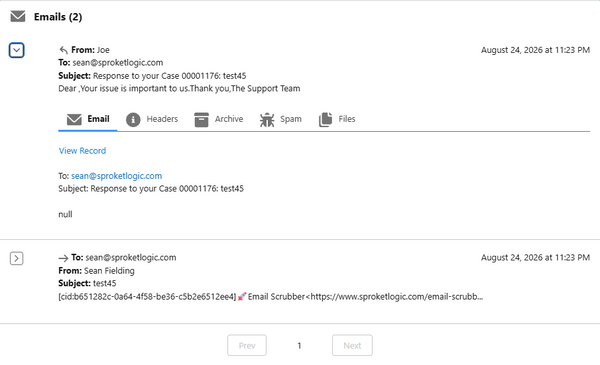Open the Files tab

coord(337,119)
